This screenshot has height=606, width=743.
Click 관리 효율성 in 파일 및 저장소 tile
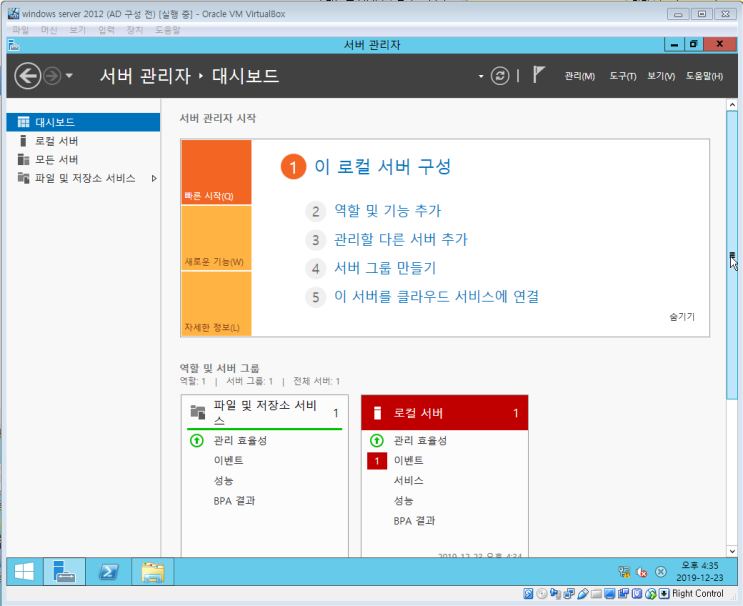pyautogui.click(x=240, y=441)
